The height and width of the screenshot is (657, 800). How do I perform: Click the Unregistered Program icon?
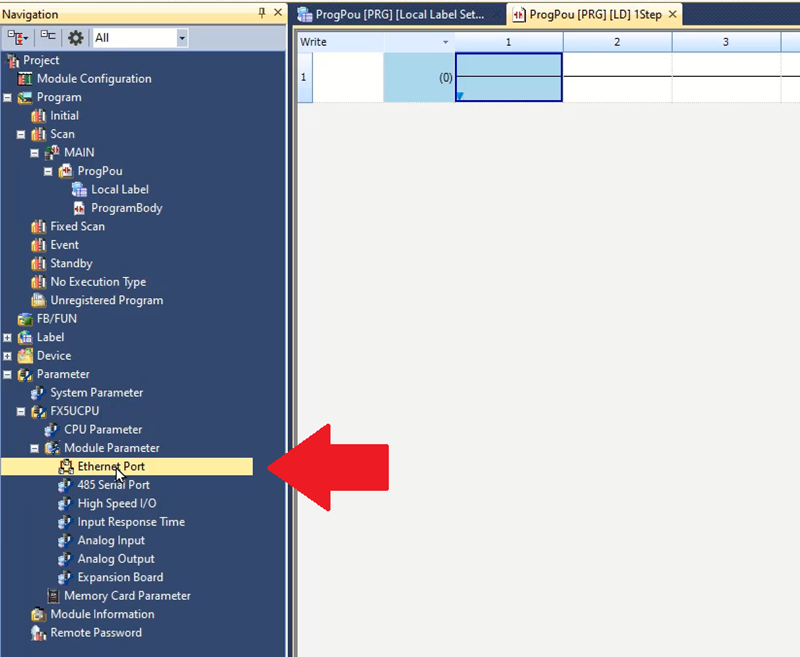click(x=38, y=300)
